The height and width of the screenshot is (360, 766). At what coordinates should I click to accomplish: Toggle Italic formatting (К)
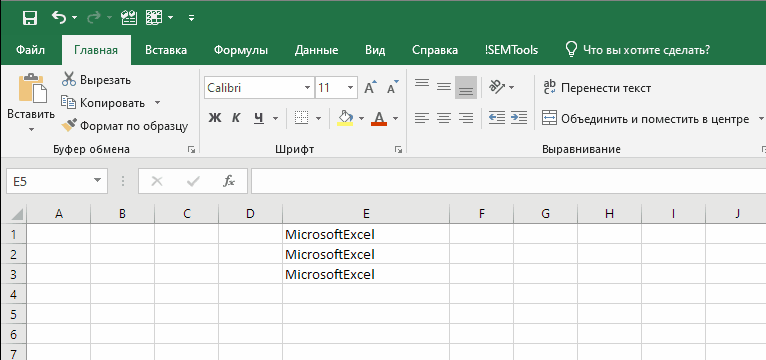[236, 118]
